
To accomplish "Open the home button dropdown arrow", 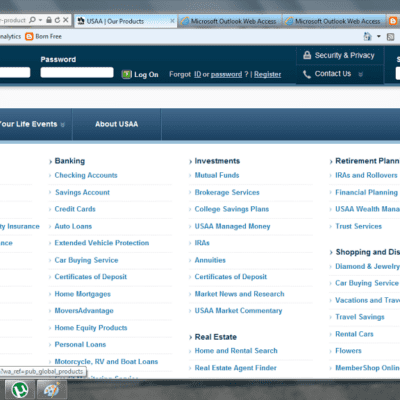I will [x=379, y=36].
